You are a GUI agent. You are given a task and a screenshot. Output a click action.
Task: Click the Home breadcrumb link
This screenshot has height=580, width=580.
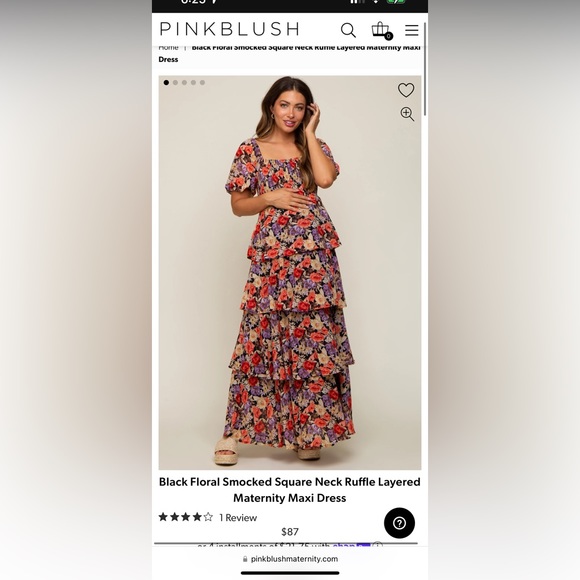(x=168, y=48)
